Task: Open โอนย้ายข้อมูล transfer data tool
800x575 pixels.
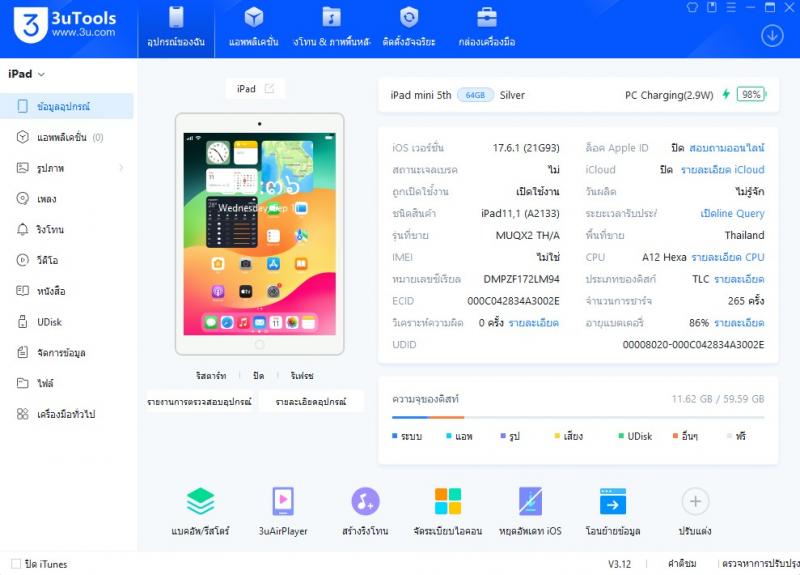Action: click(613, 511)
